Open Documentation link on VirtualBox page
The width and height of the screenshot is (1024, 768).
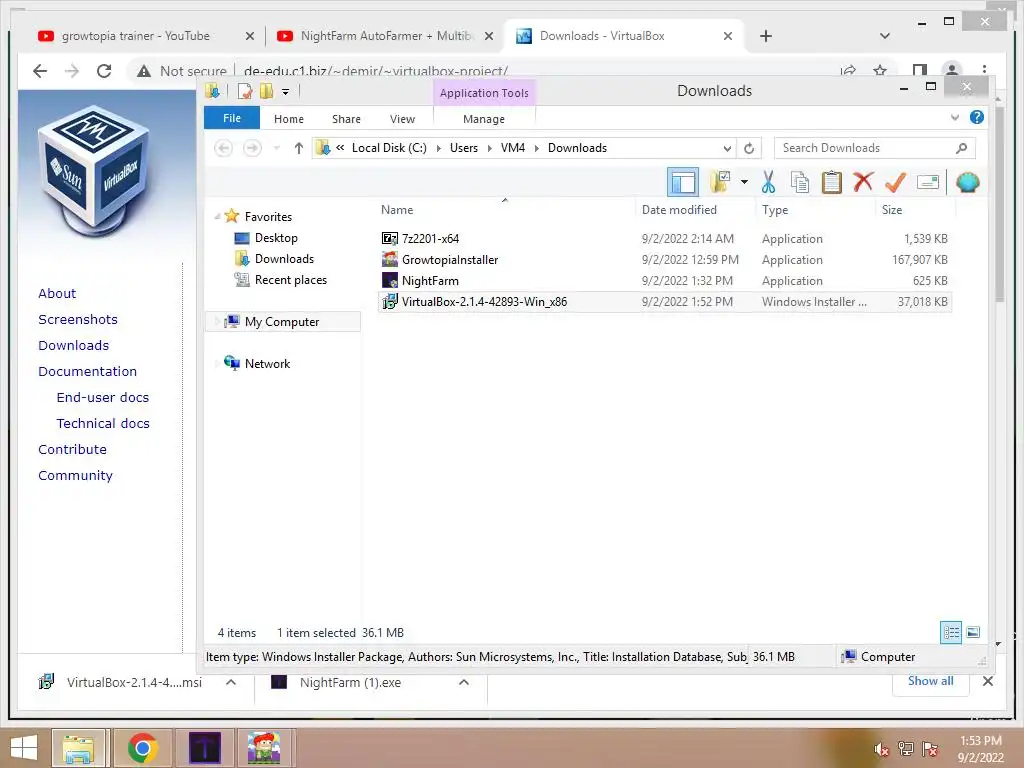pyautogui.click(x=88, y=371)
